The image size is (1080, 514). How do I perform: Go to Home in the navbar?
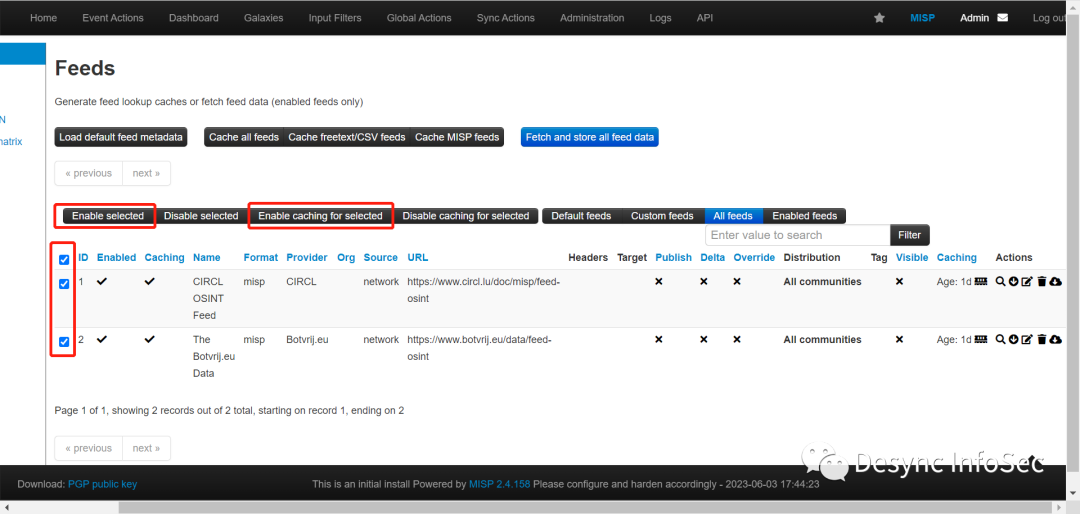[43, 18]
